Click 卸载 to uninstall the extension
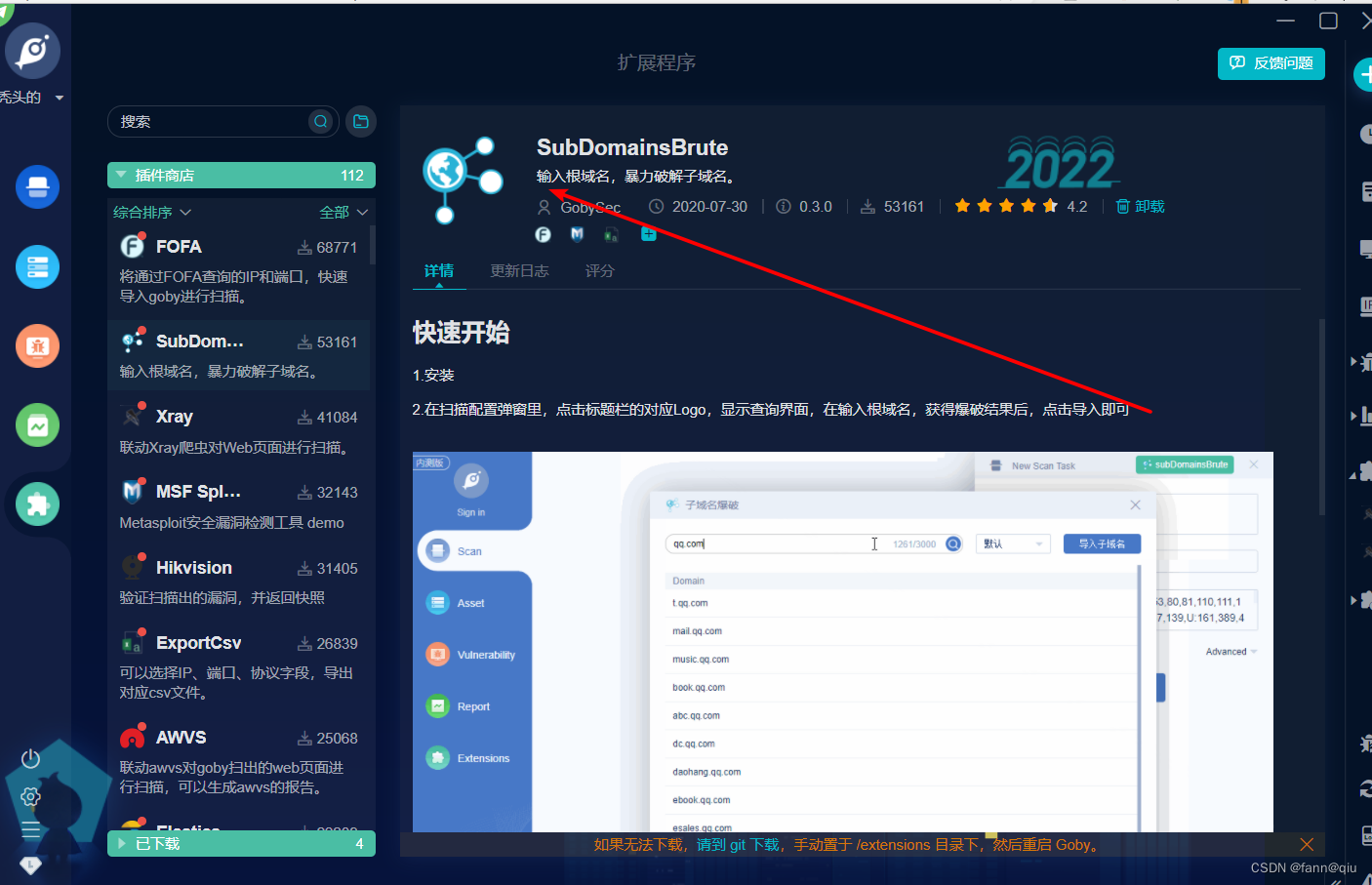Screen dimensions: 1372x885 (x=1141, y=206)
